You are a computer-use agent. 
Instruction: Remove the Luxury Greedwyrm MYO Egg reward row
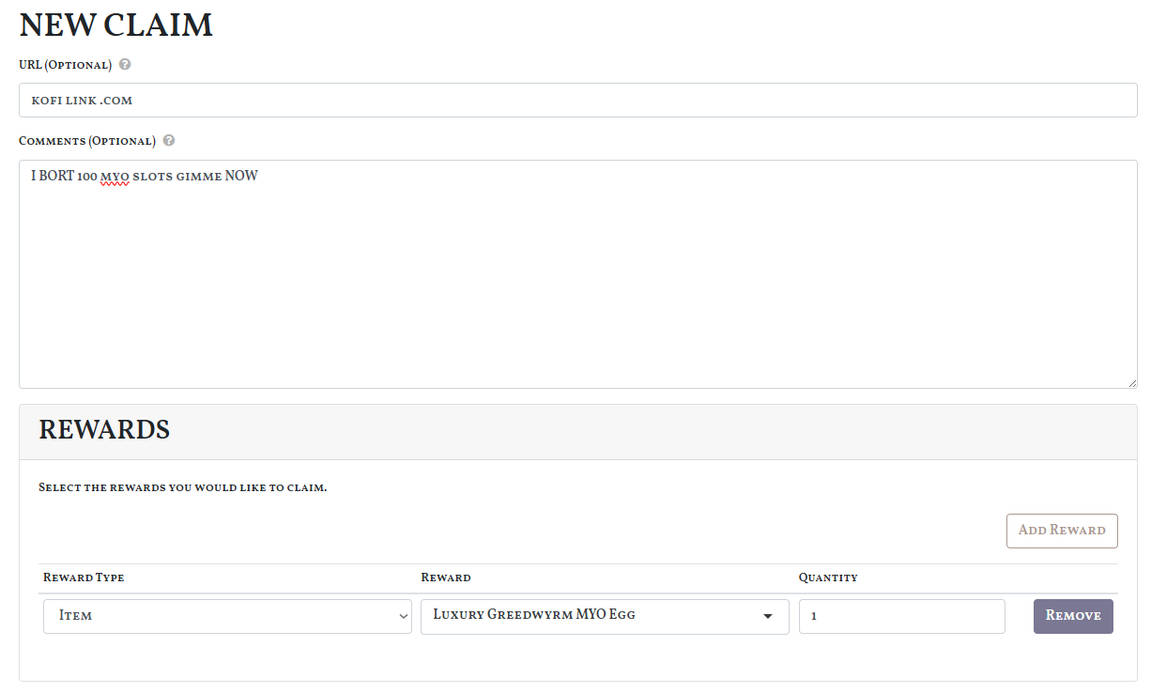(1072, 616)
